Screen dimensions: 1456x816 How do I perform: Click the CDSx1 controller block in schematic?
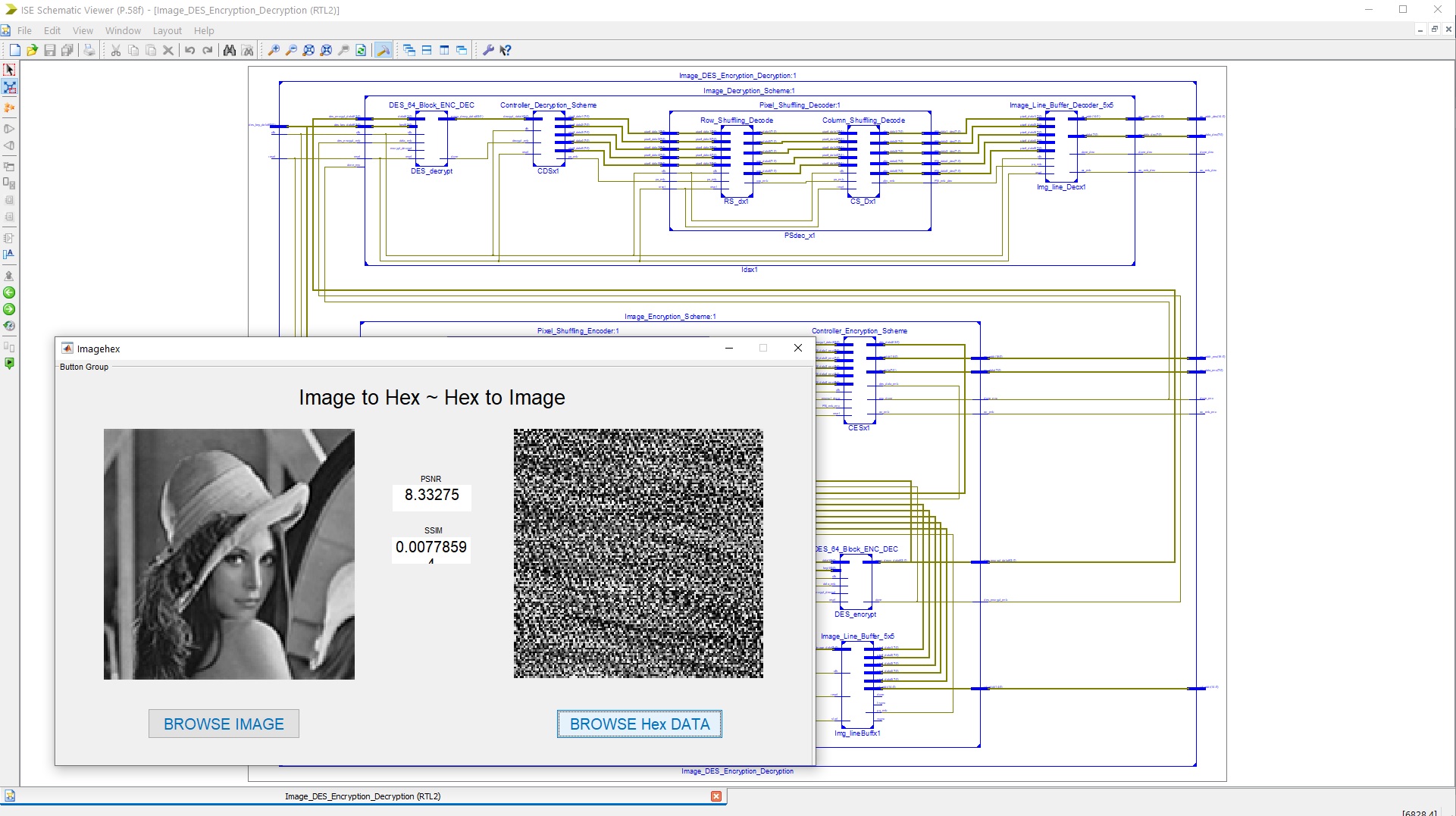click(549, 139)
